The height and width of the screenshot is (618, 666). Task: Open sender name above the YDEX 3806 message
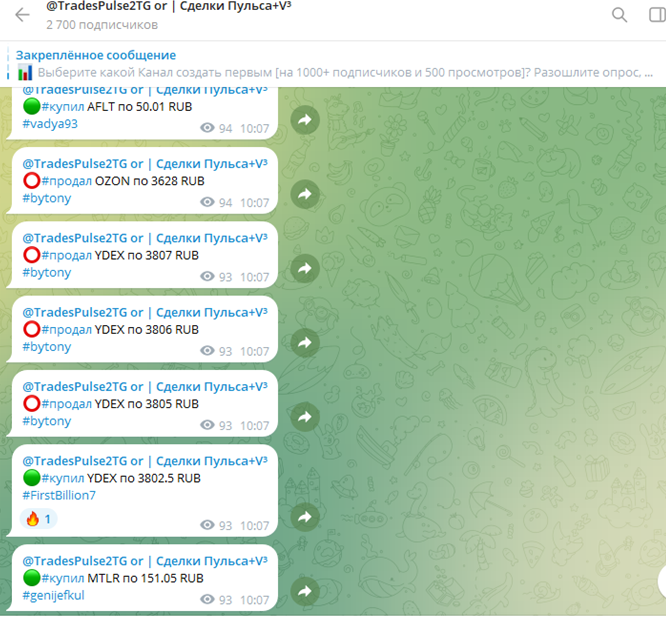click(x=145, y=313)
